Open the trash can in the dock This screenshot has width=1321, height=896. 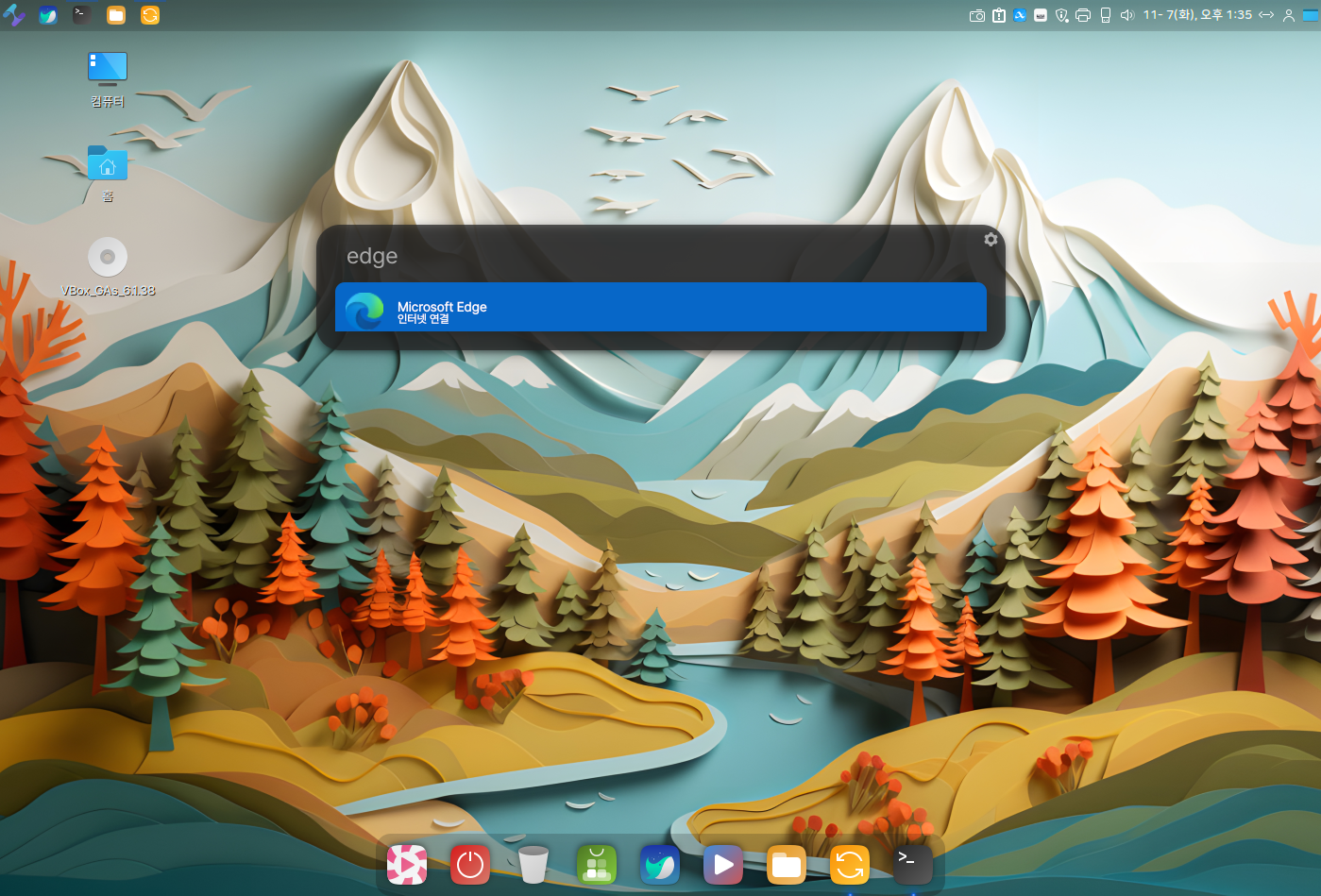tap(533, 864)
